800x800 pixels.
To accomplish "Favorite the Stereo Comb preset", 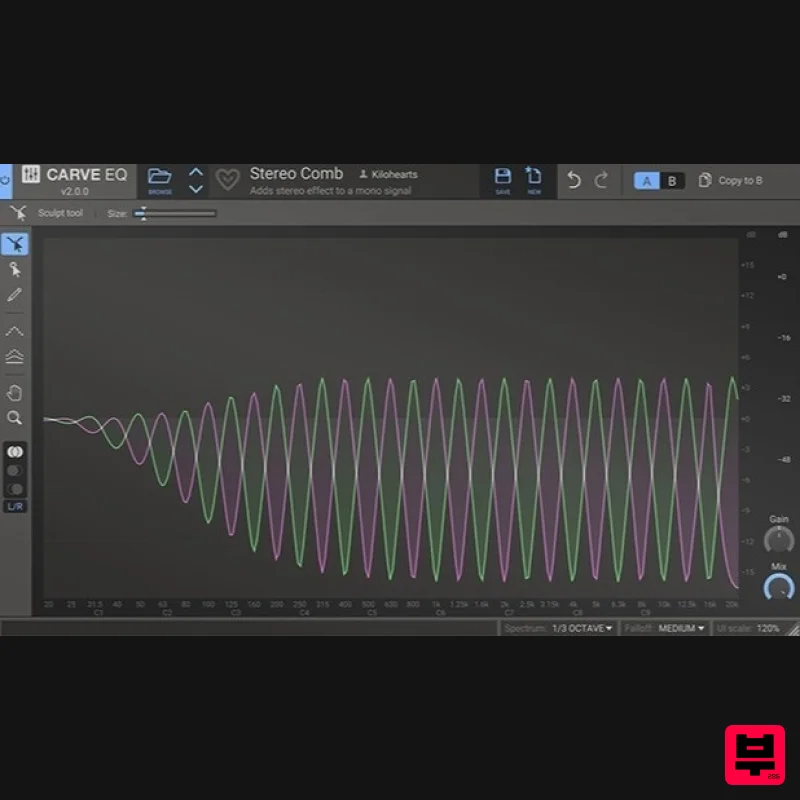I will (228, 180).
